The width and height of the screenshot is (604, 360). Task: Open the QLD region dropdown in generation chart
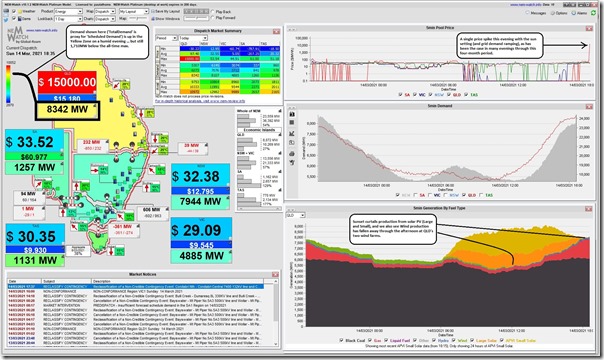[296, 215]
